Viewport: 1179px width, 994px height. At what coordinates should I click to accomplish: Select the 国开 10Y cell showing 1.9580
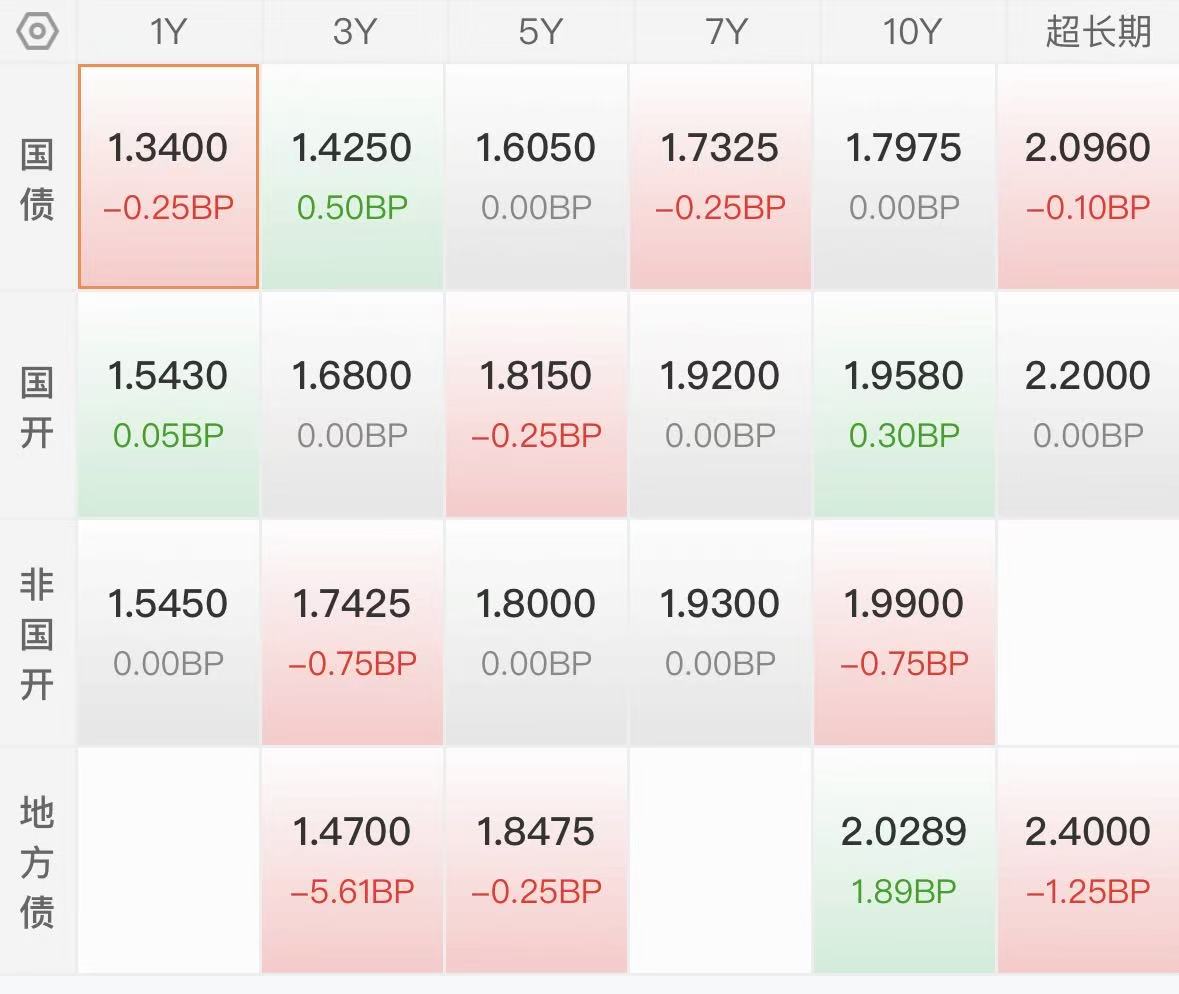pyautogui.click(x=905, y=405)
